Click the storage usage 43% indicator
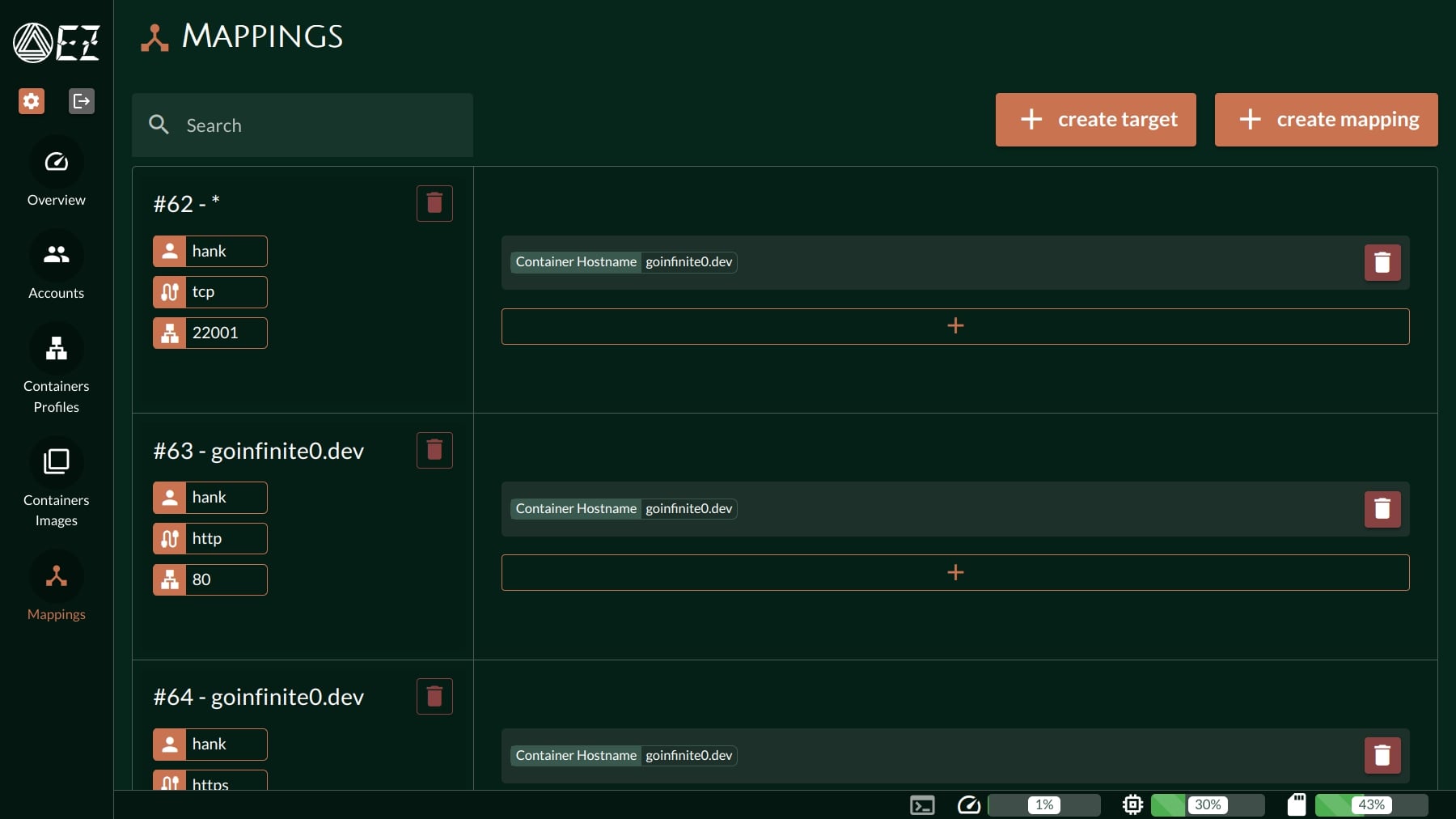Image resolution: width=1456 pixels, height=819 pixels. 1370,805
